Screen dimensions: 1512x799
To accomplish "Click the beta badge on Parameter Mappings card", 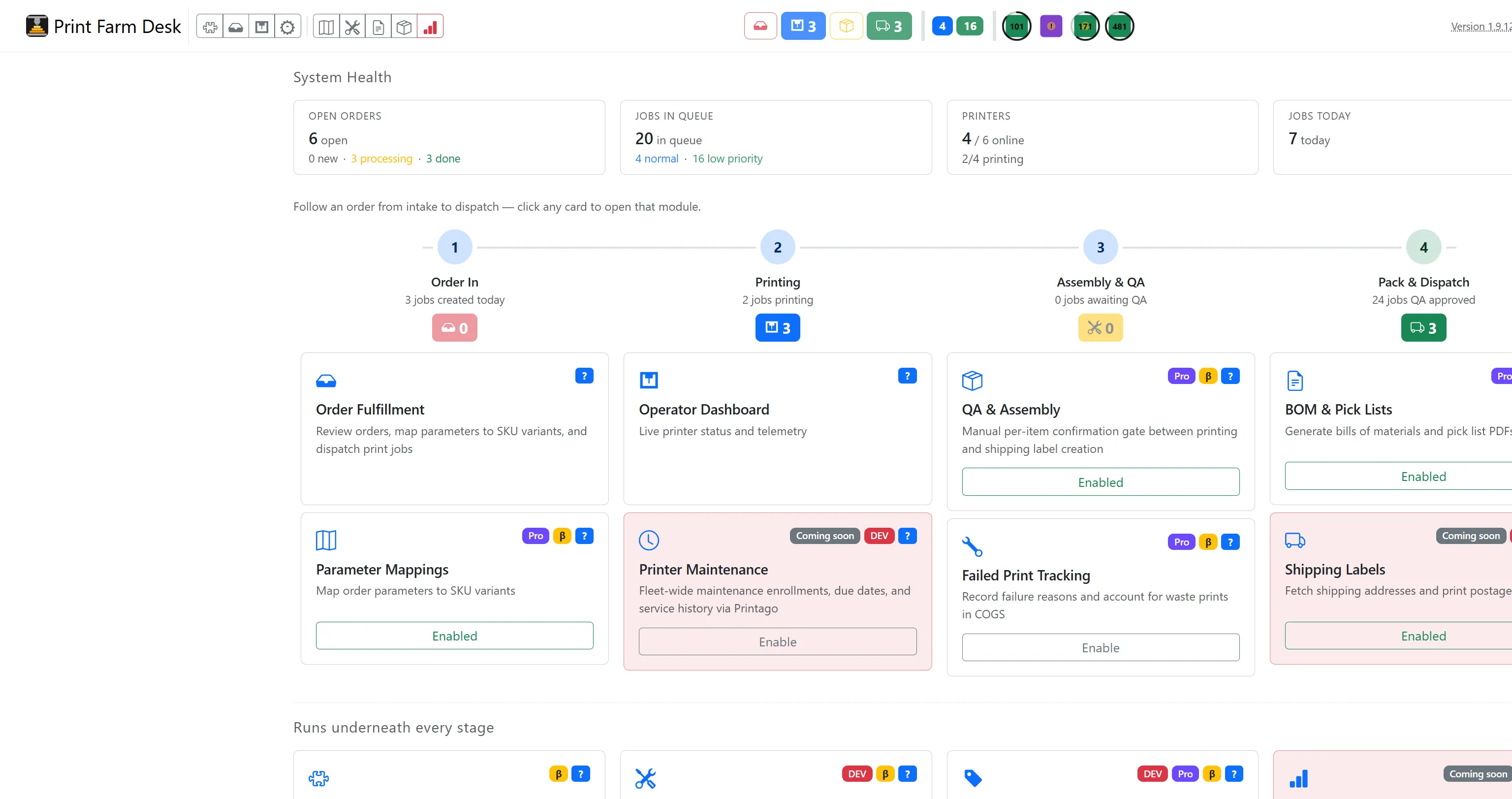I will 562,536.
